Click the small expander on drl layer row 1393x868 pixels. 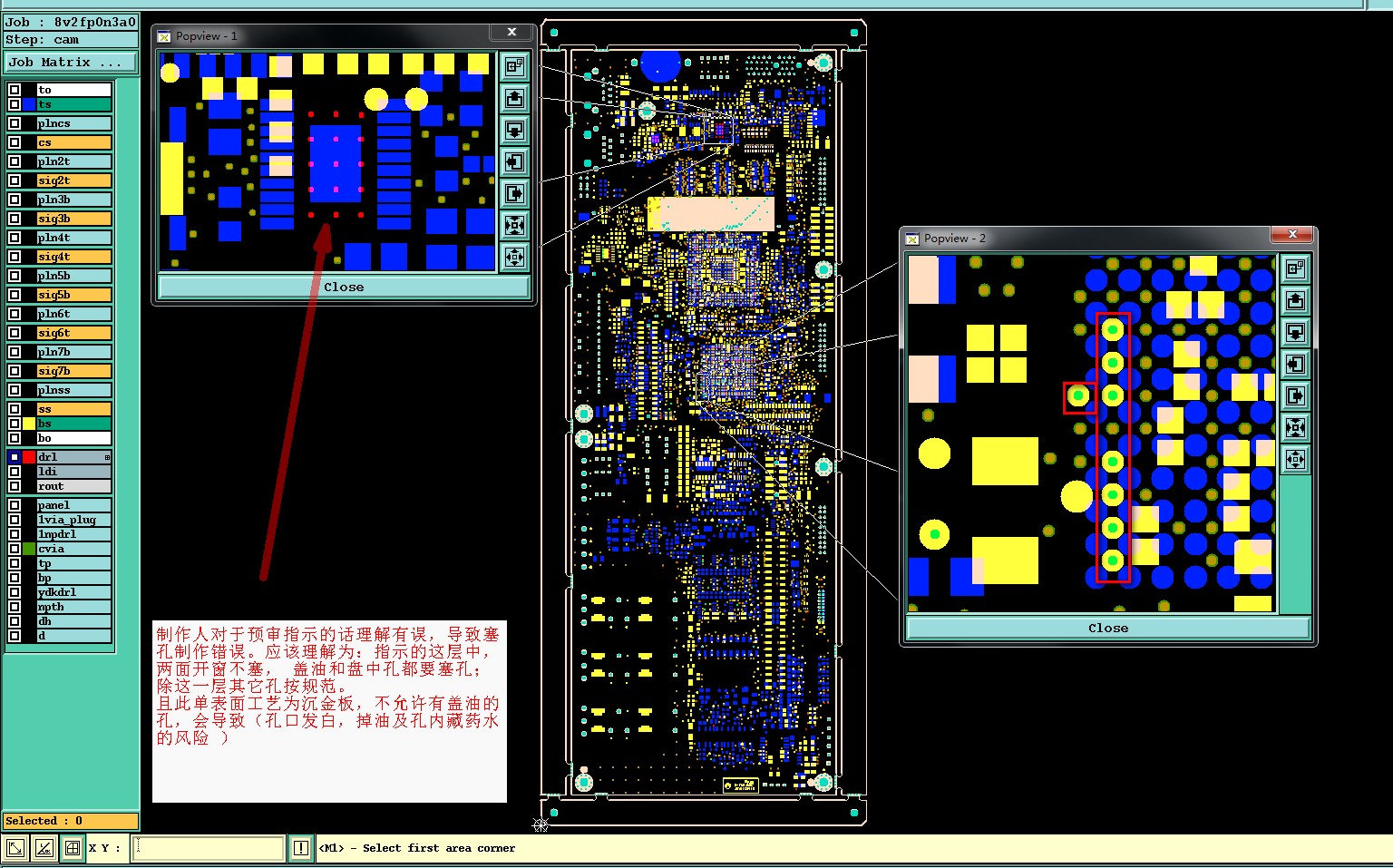pos(107,457)
